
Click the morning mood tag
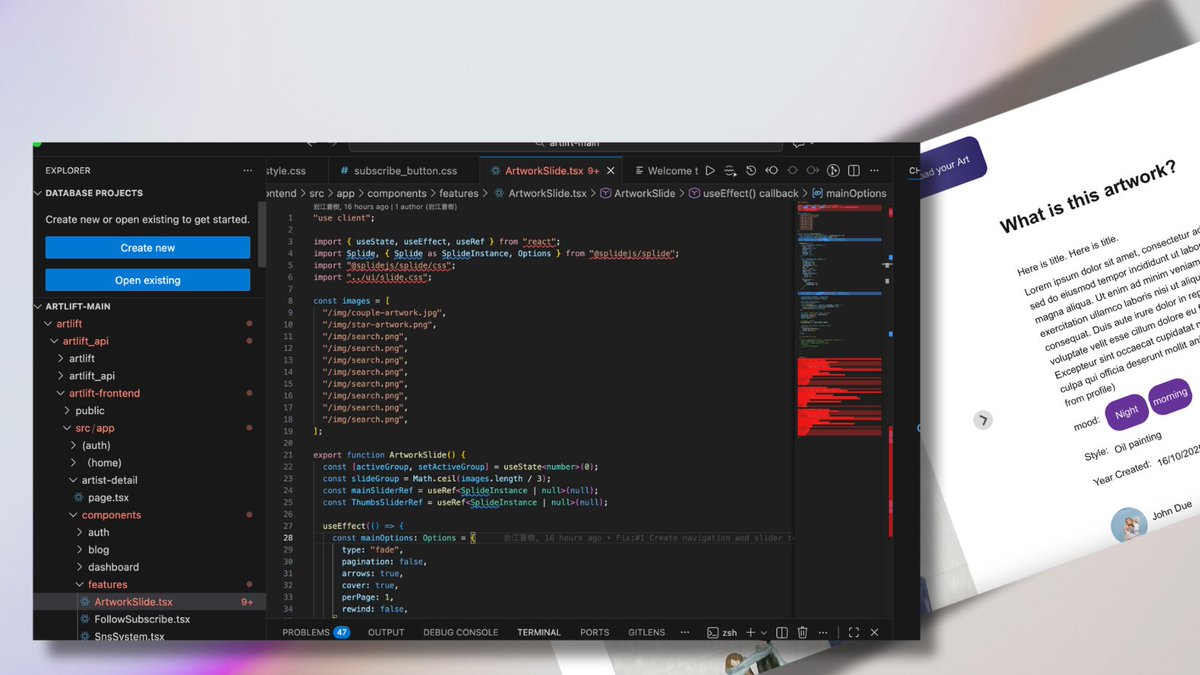pos(1169,398)
